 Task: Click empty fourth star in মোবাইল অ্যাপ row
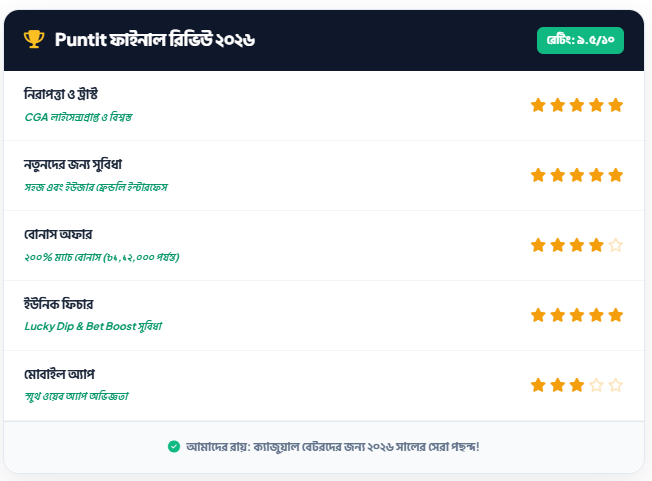click(597, 385)
